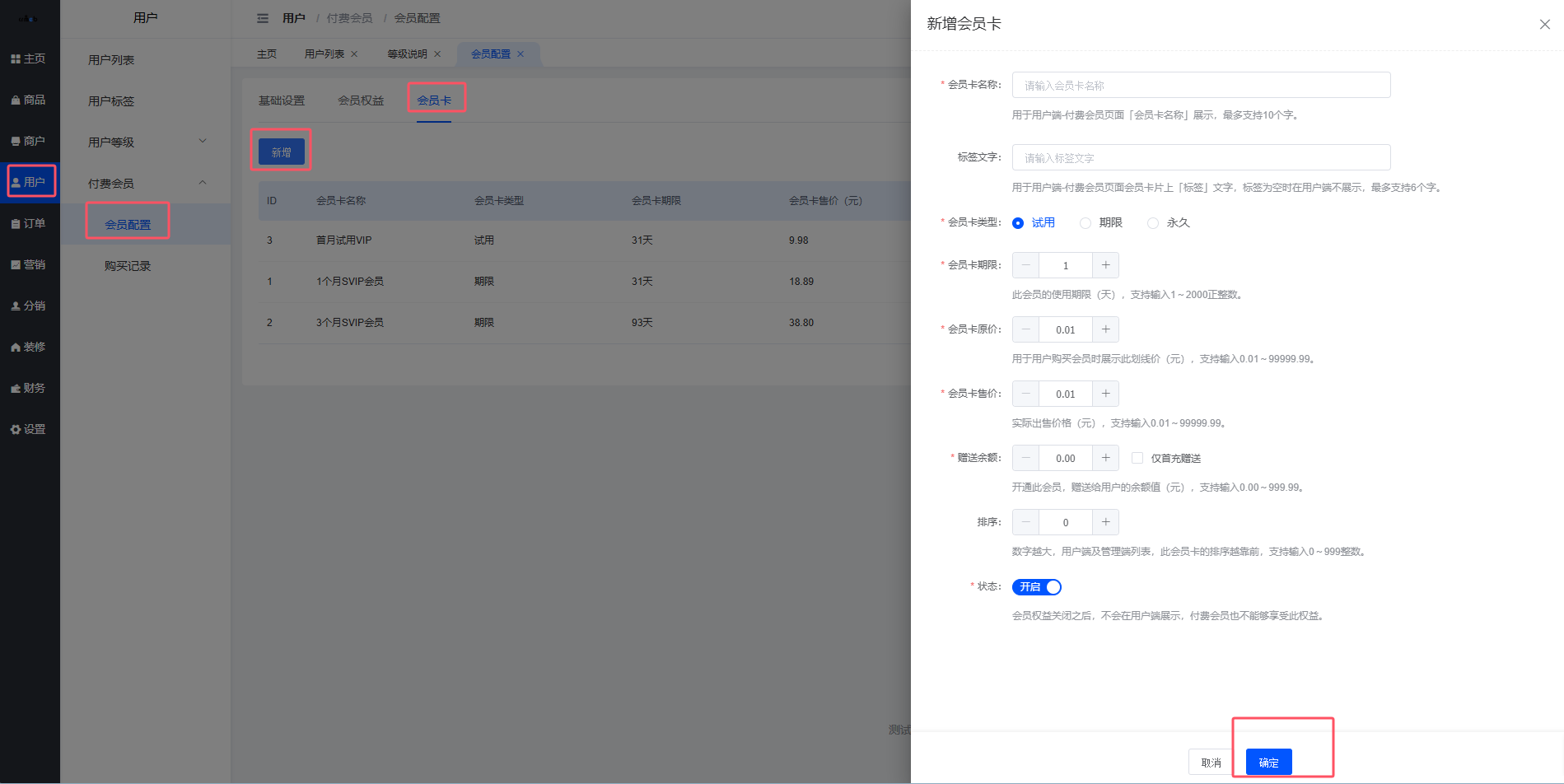Select the 永久 membership card type
The width and height of the screenshot is (1564, 784).
click(x=1153, y=222)
